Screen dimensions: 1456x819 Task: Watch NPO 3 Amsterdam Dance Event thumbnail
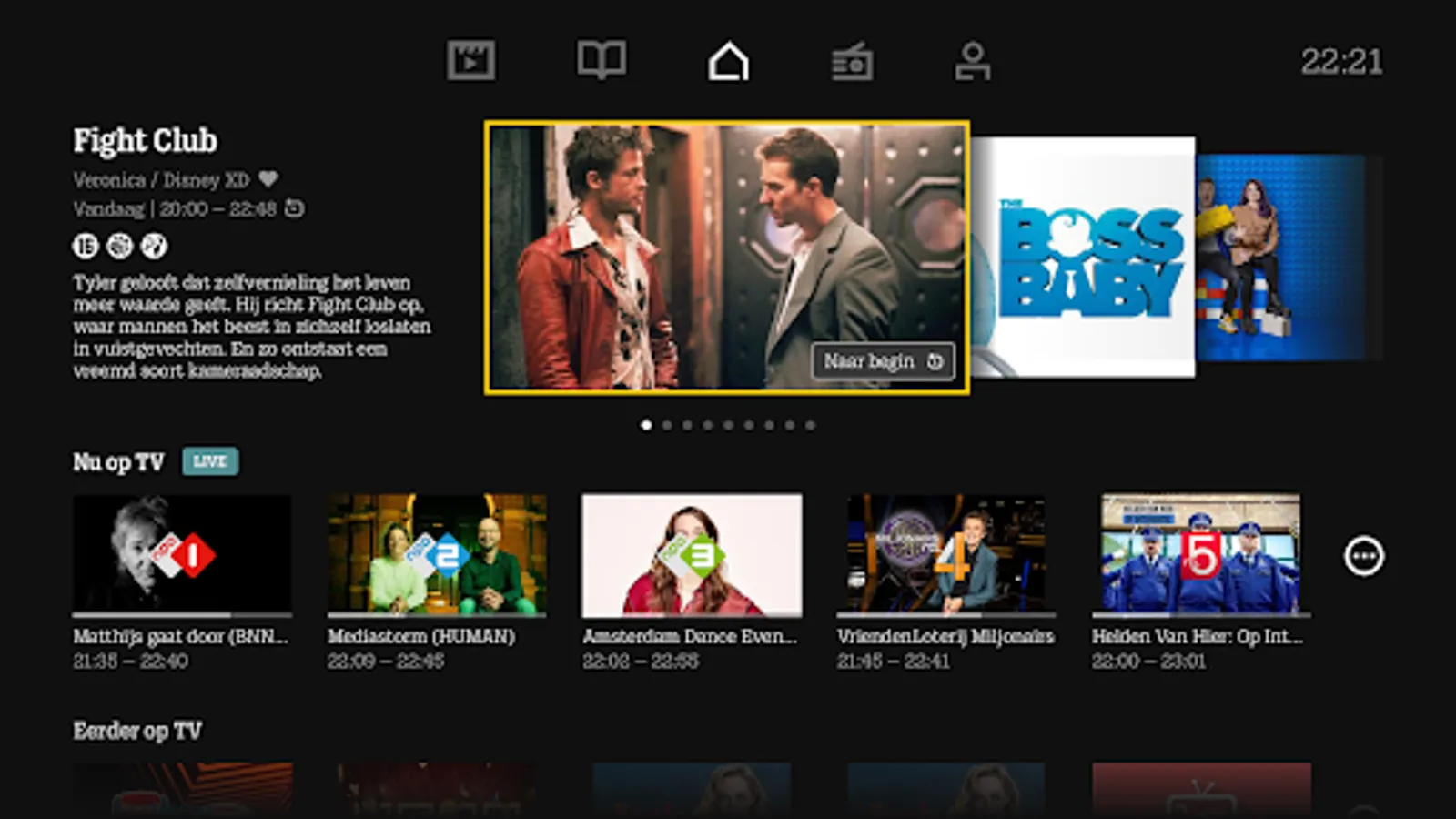(692, 555)
